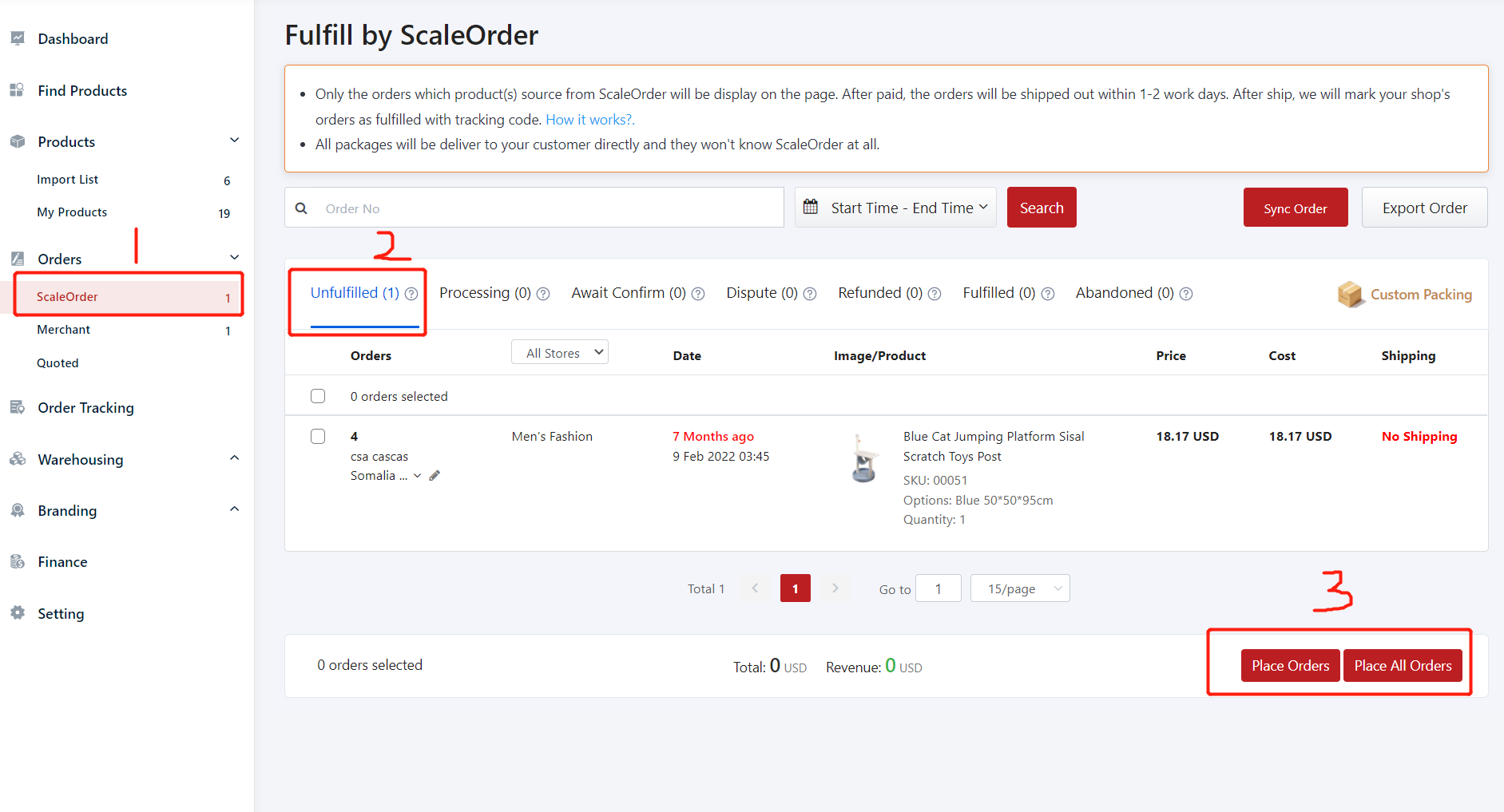Click the Order Tracking icon

pos(17,407)
